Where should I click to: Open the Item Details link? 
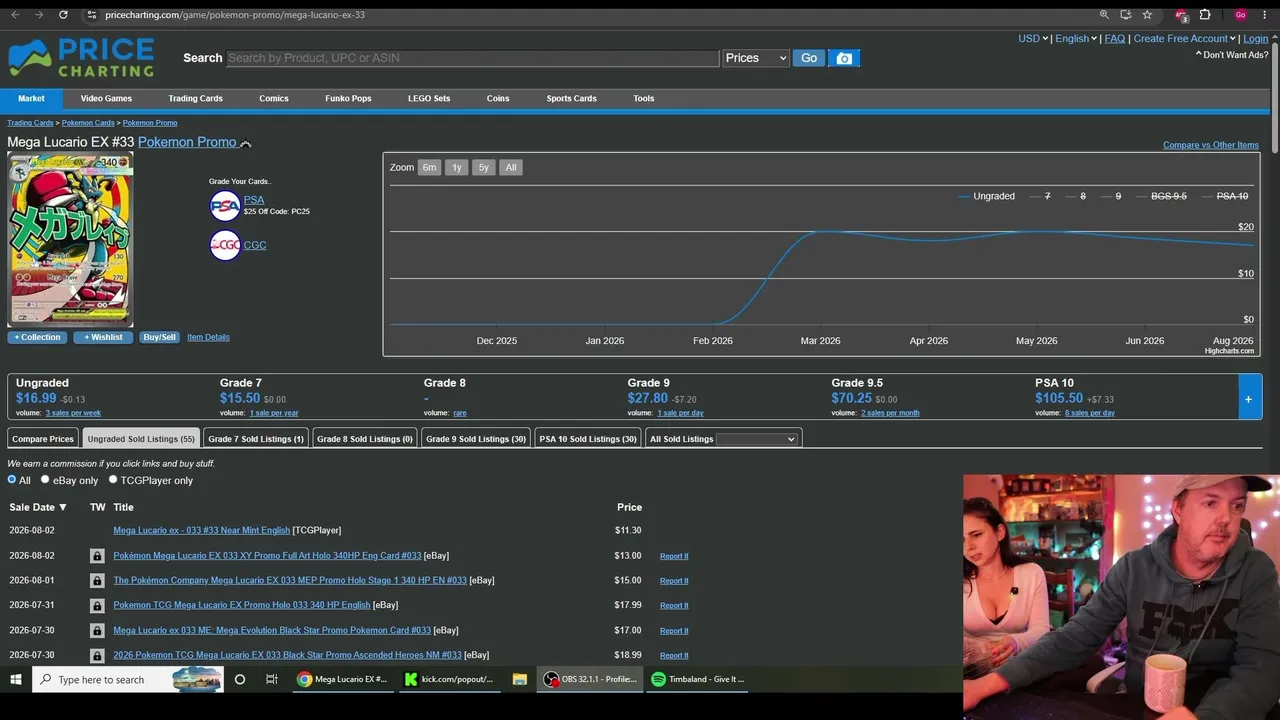click(208, 337)
